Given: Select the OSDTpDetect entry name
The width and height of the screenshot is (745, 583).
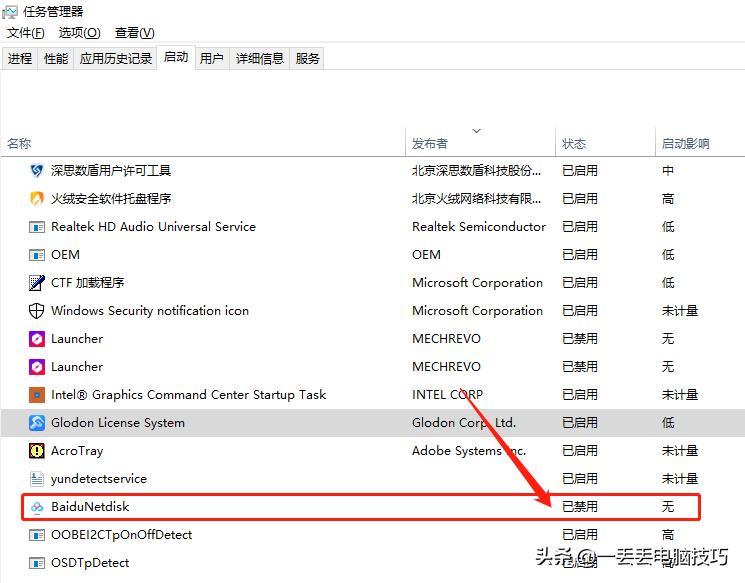Looking at the screenshot, I should click(x=90, y=563).
